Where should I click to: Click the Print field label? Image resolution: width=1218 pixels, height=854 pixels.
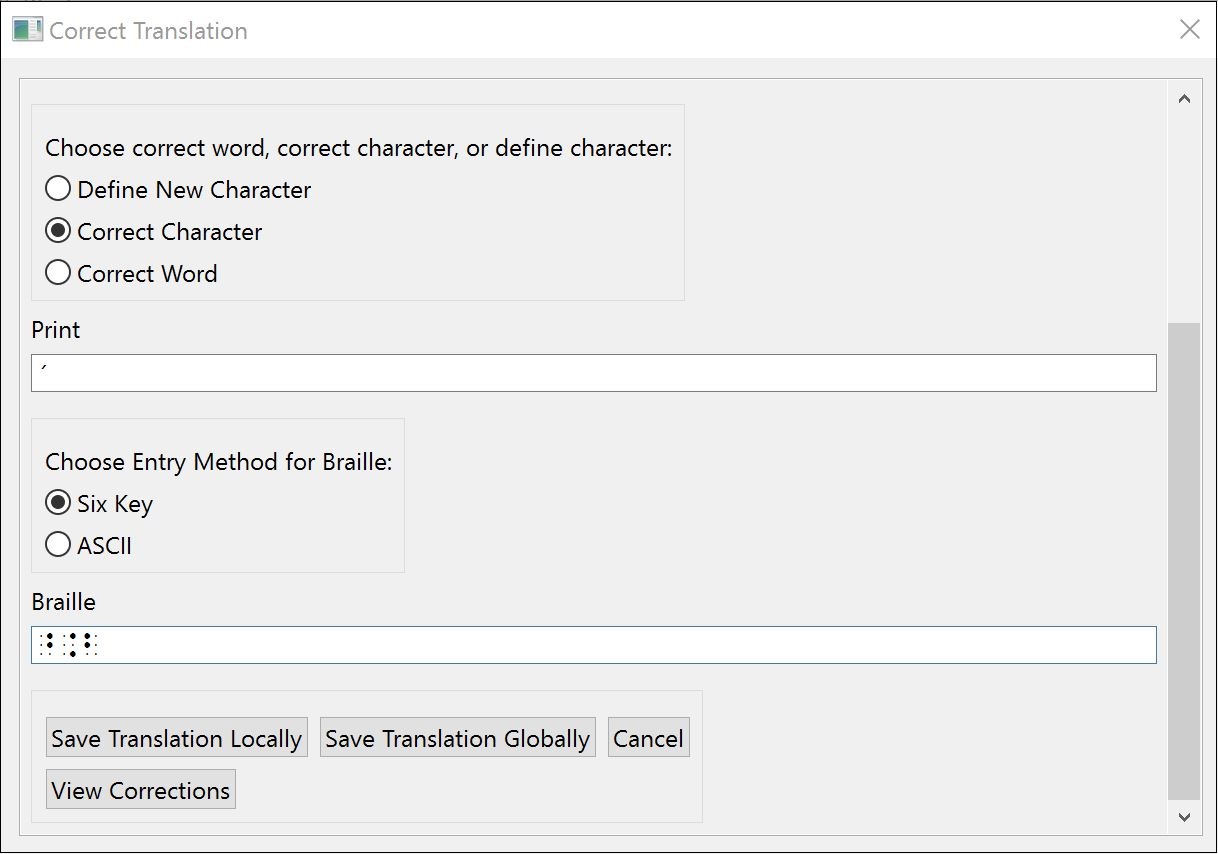pyautogui.click(x=56, y=330)
